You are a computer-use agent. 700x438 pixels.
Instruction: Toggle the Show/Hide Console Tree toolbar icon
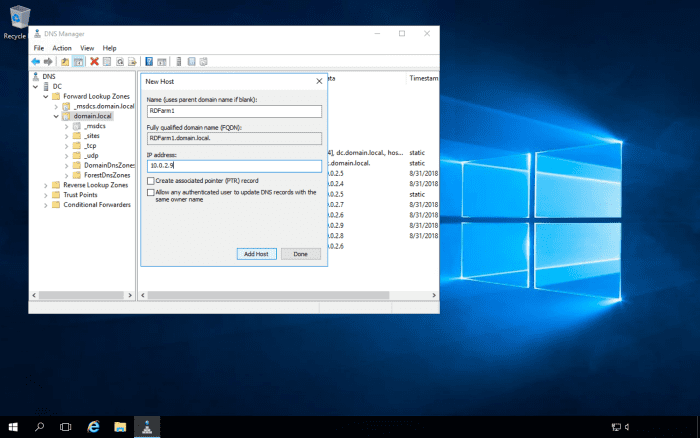coord(78,62)
